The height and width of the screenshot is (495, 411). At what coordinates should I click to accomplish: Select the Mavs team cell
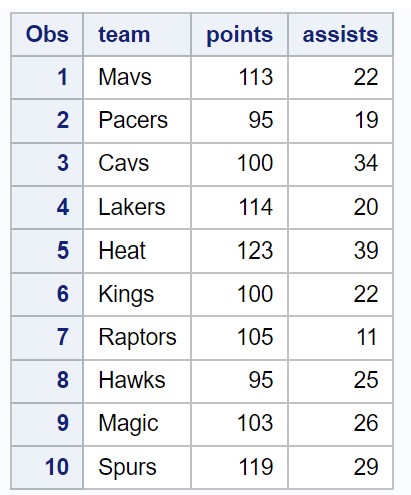pyautogui.click(x=137, y=78)
